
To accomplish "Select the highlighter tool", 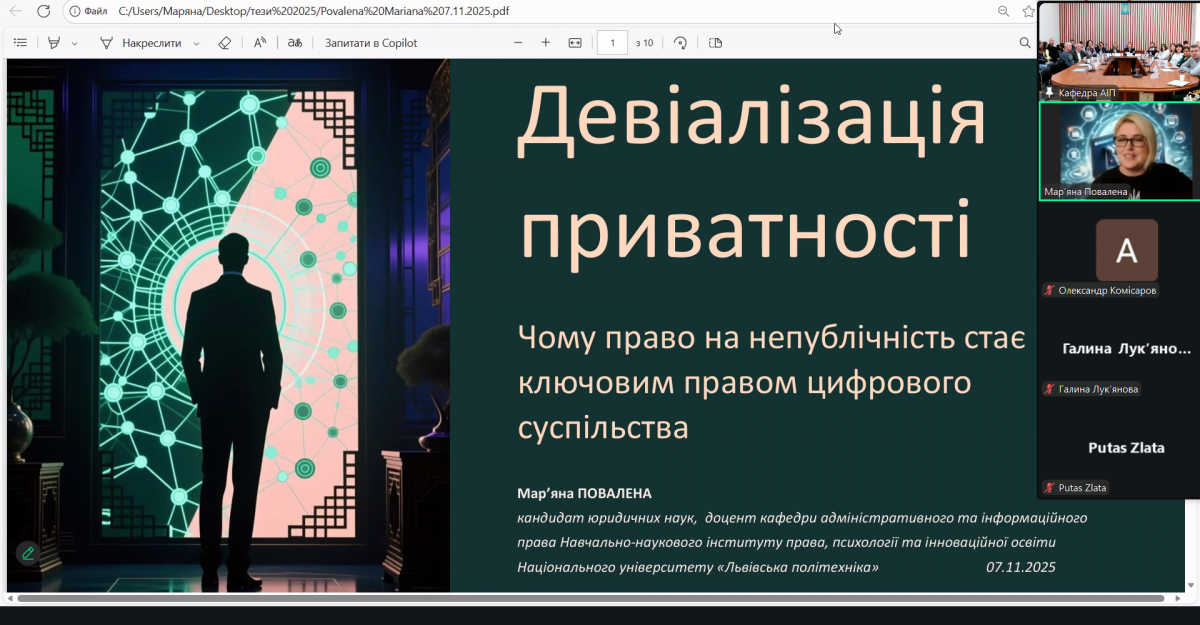I will click(52, 42).
